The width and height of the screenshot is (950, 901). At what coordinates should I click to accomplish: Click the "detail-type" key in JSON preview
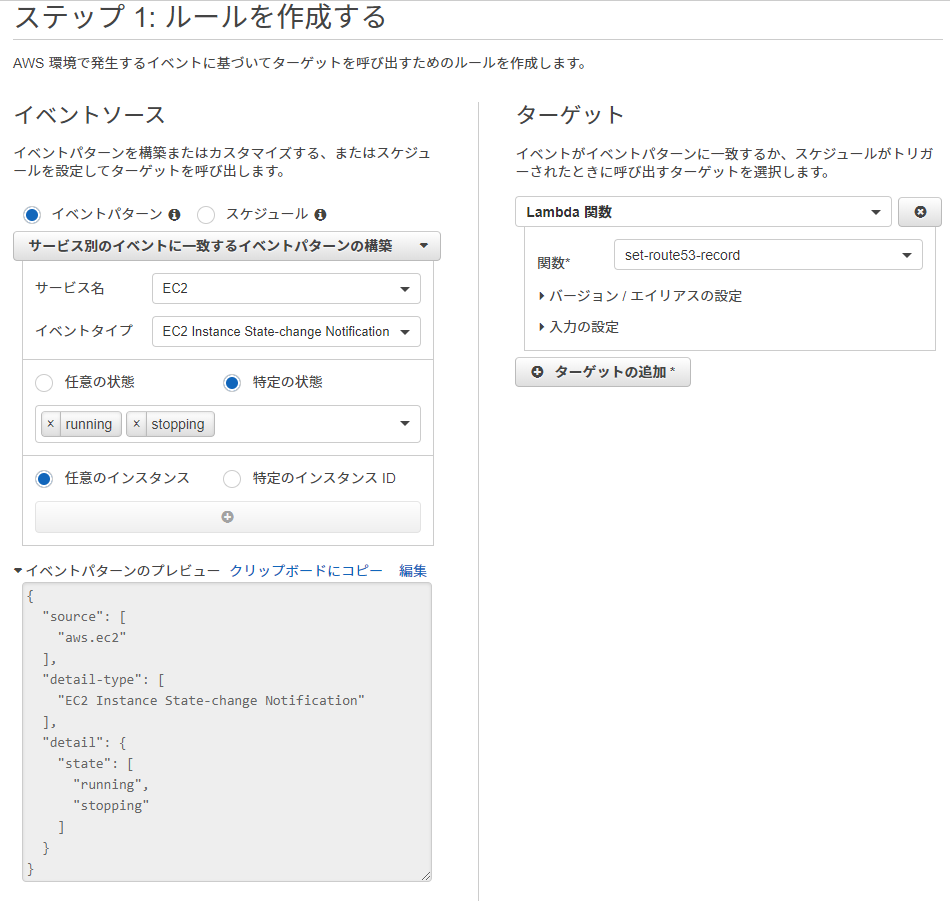pyautogui.click(x=91, y=680)
